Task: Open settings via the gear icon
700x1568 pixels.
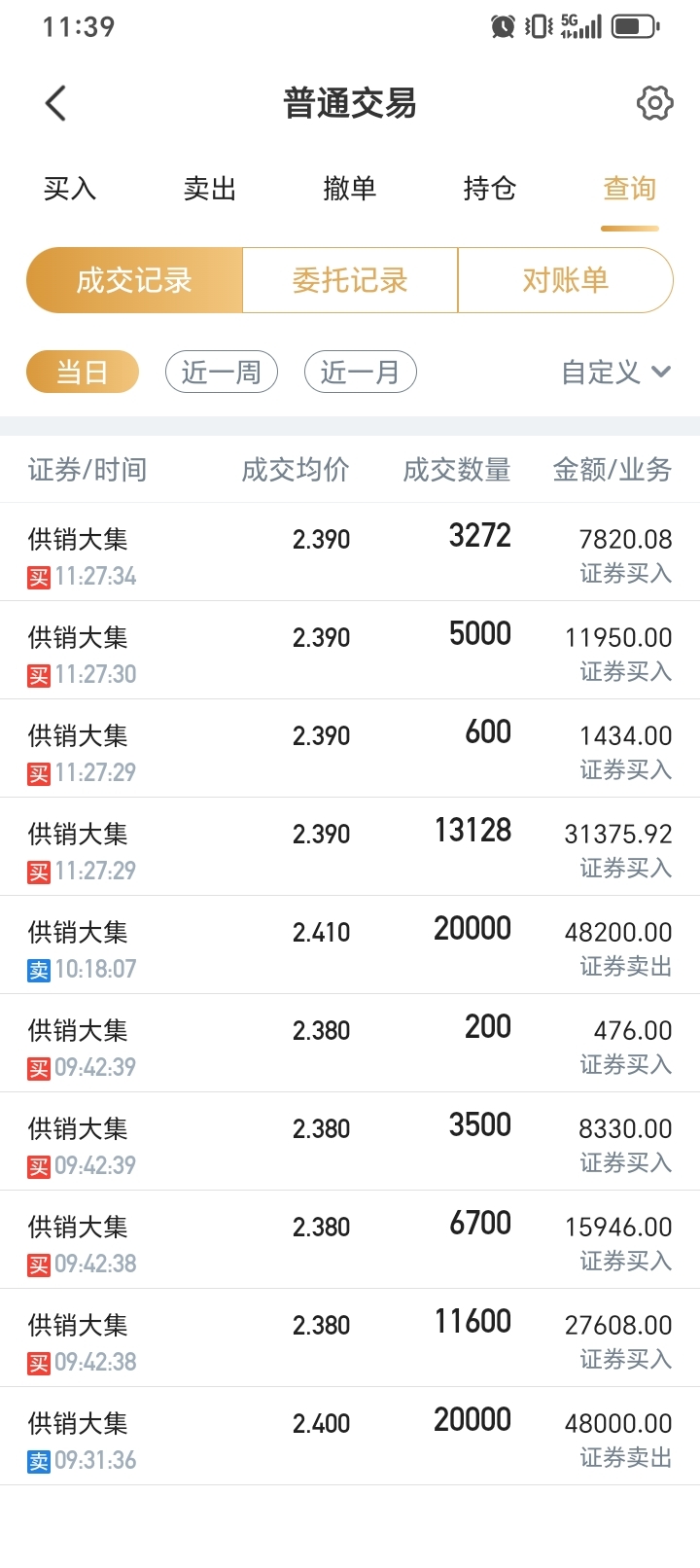Action: click(654, 102)
